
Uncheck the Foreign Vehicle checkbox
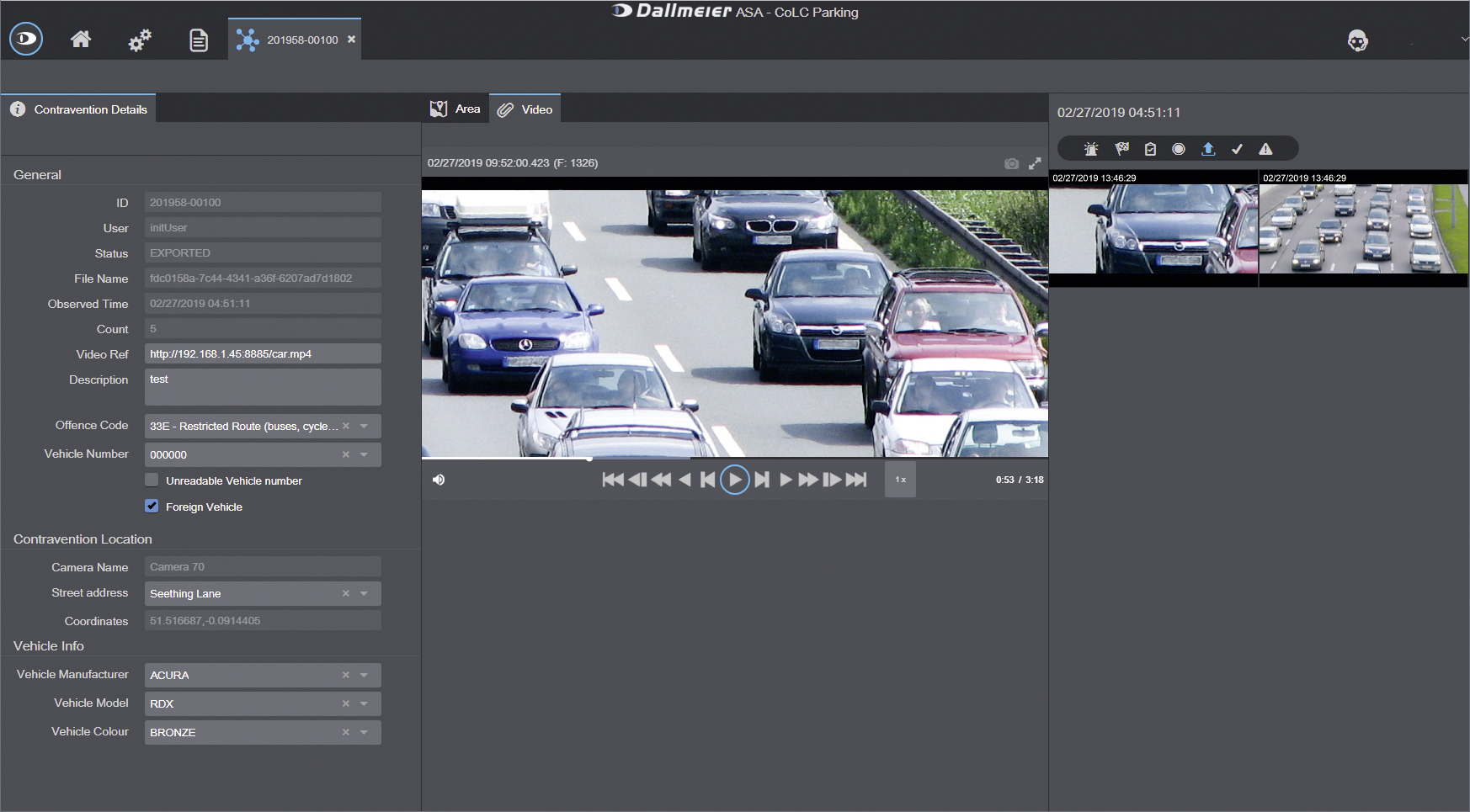(x=152, y=507)
